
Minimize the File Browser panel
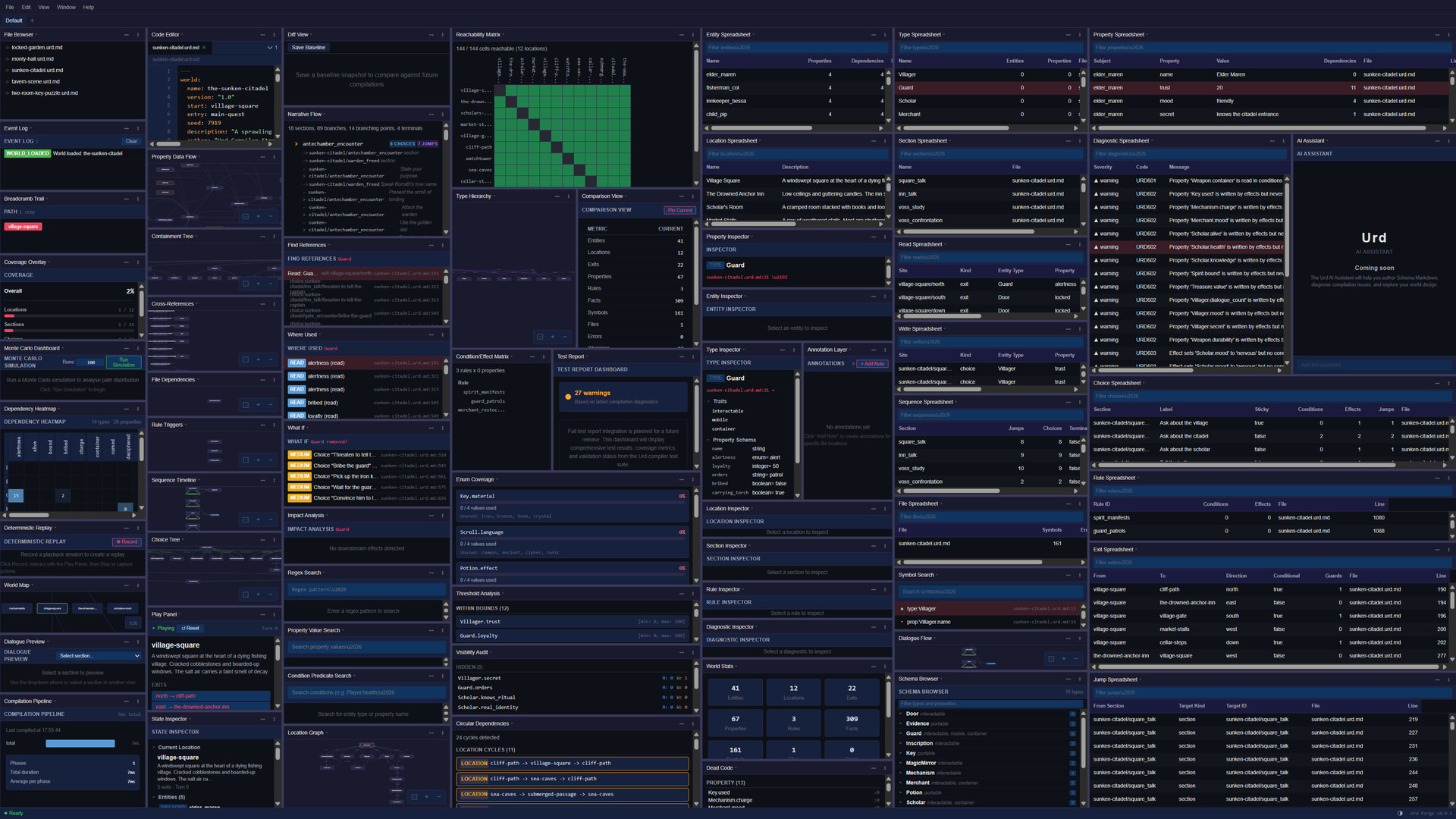[x=126, y=35]
